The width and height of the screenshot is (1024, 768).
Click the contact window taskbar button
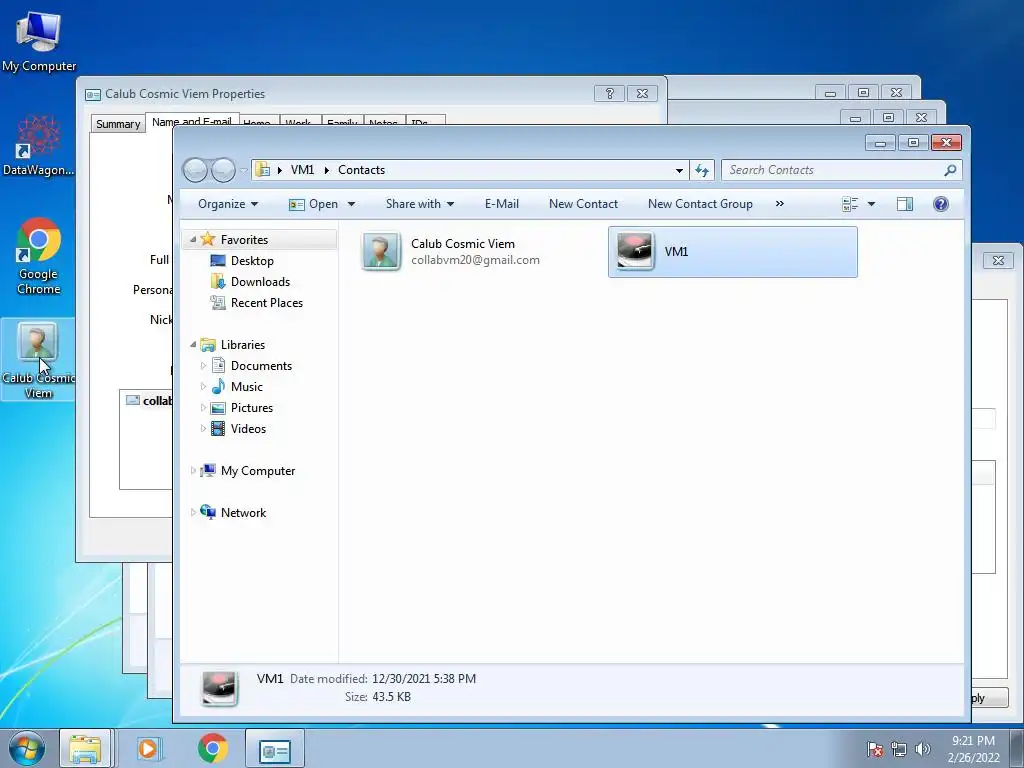click(275, 748)
